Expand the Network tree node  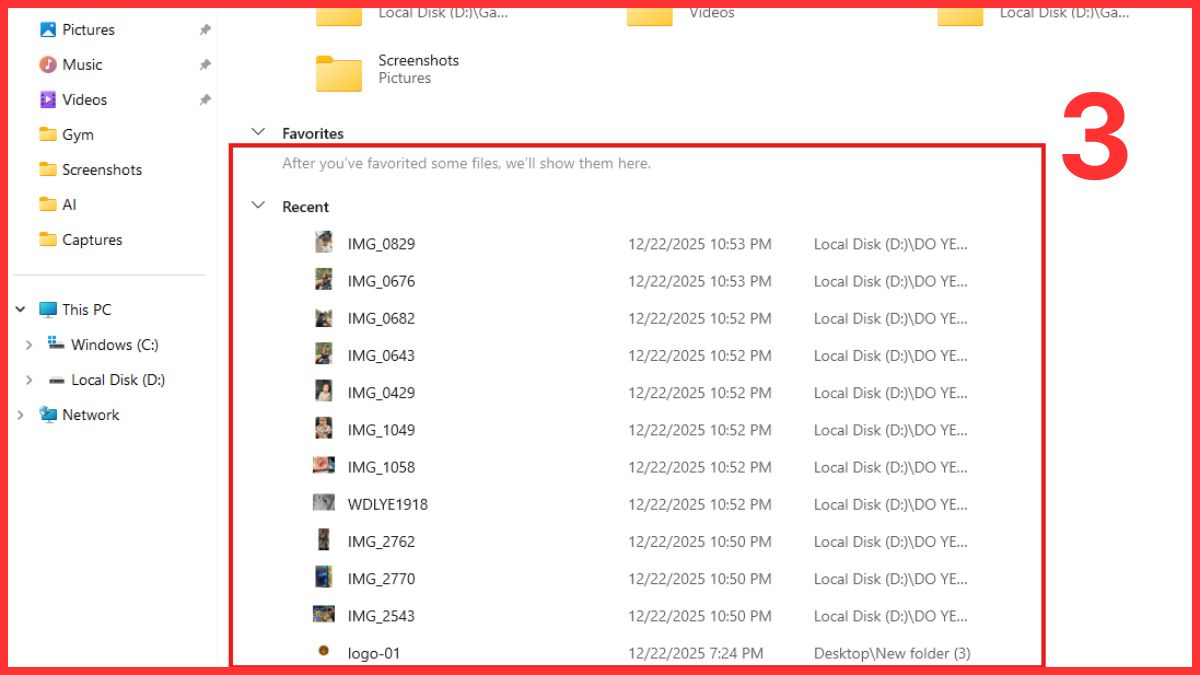point(20,415)
